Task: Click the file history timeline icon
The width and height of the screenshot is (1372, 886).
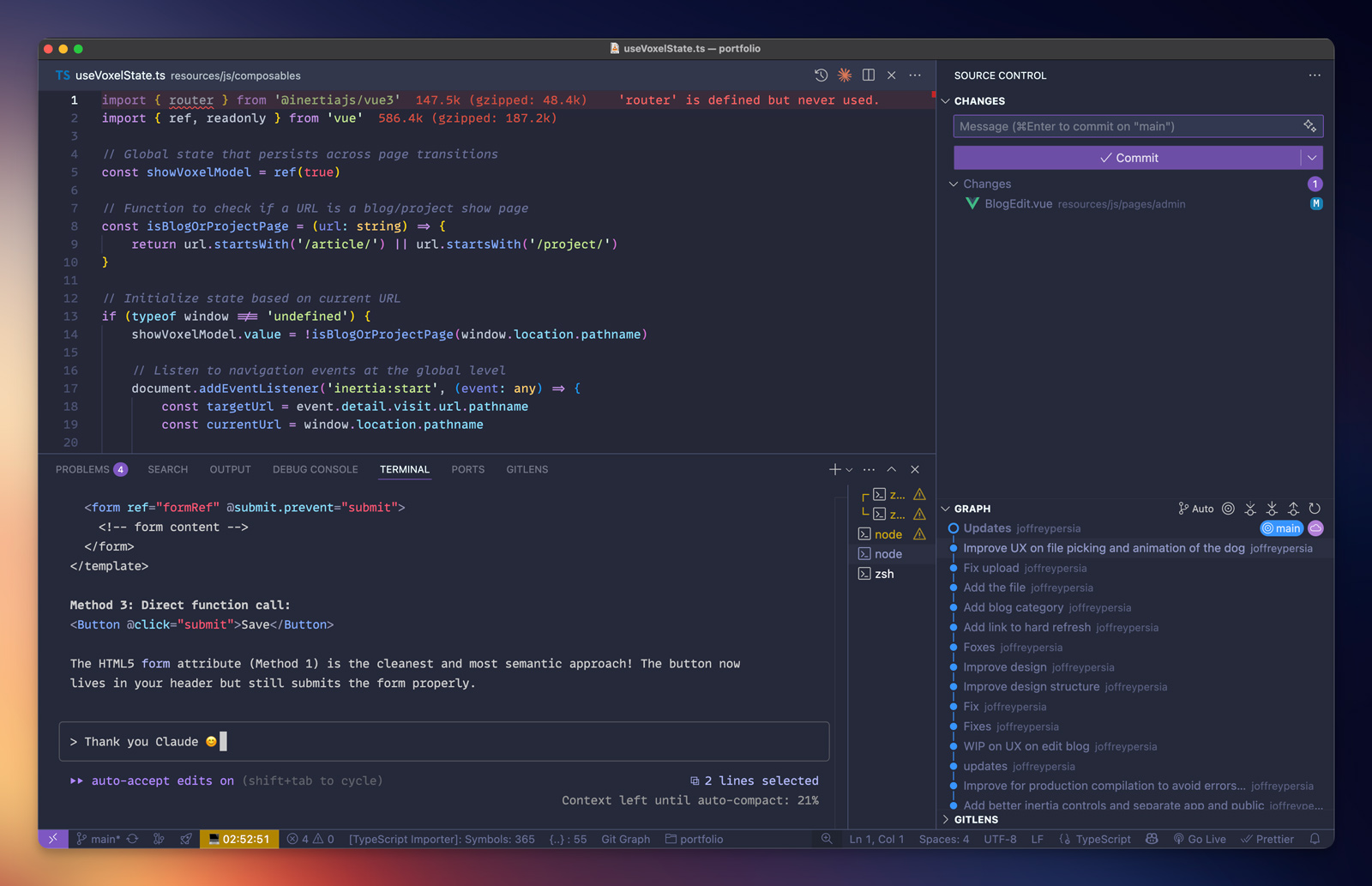Action: pyautogui.click(x=821, y=75)
